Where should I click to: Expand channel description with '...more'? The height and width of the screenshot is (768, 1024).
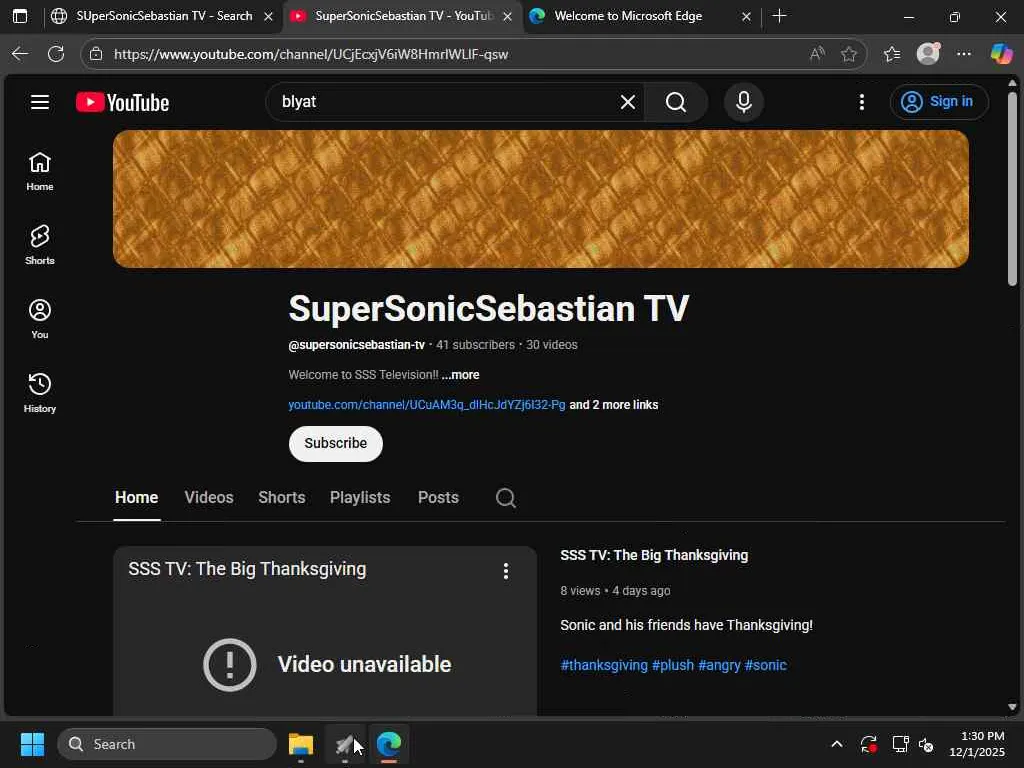pyautogui.click(x=460, y=375)
